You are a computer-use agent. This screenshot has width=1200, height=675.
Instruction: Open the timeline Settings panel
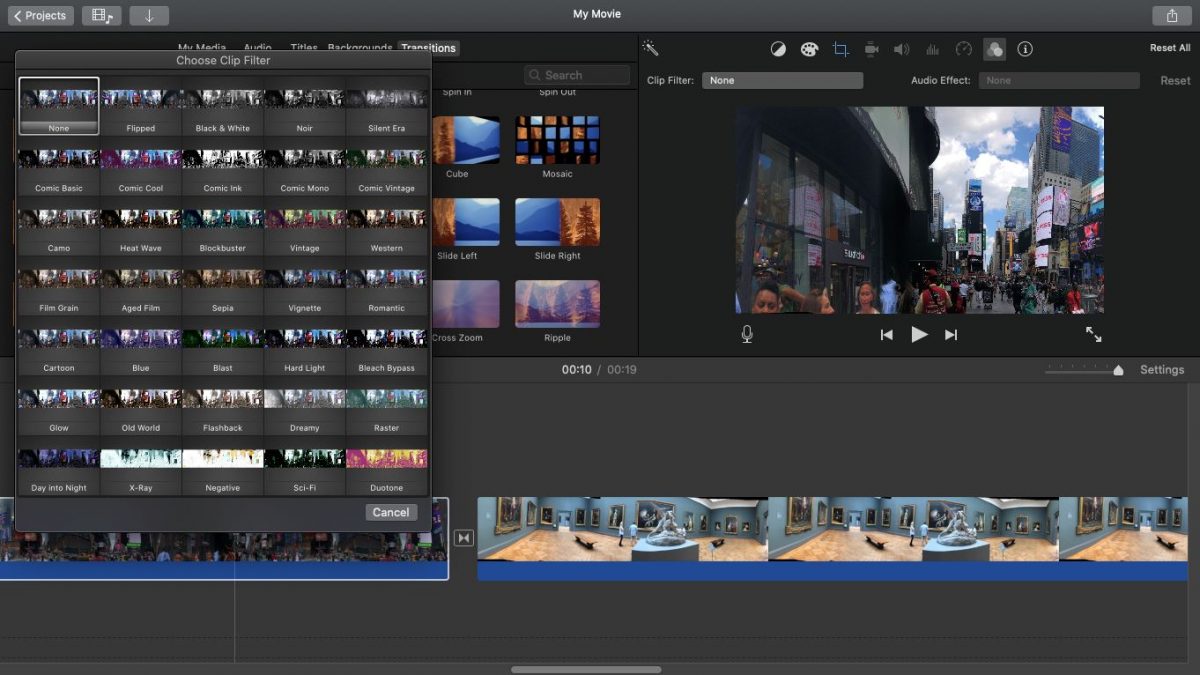(1161, 369)
